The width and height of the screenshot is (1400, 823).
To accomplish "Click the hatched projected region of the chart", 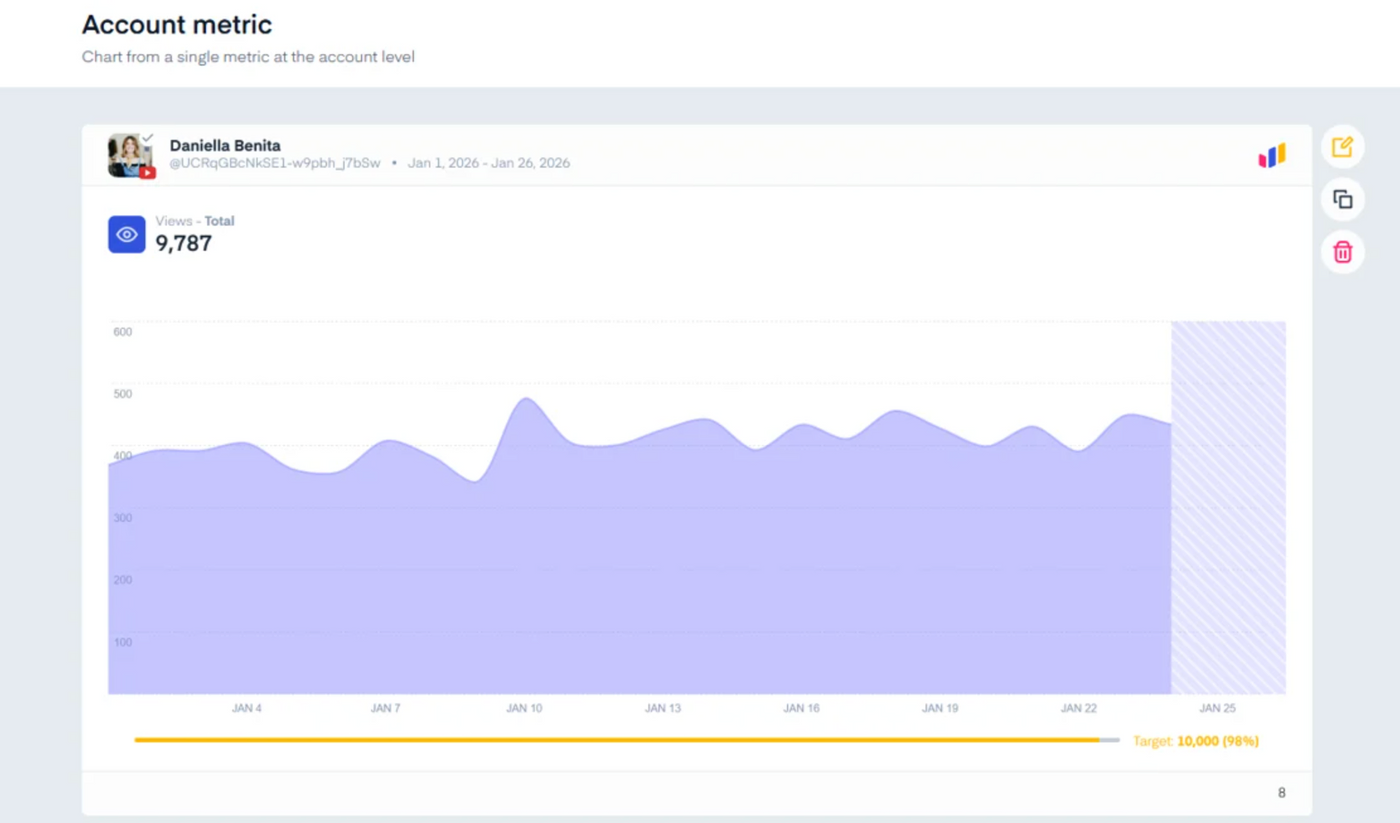I will (1228, 507).
